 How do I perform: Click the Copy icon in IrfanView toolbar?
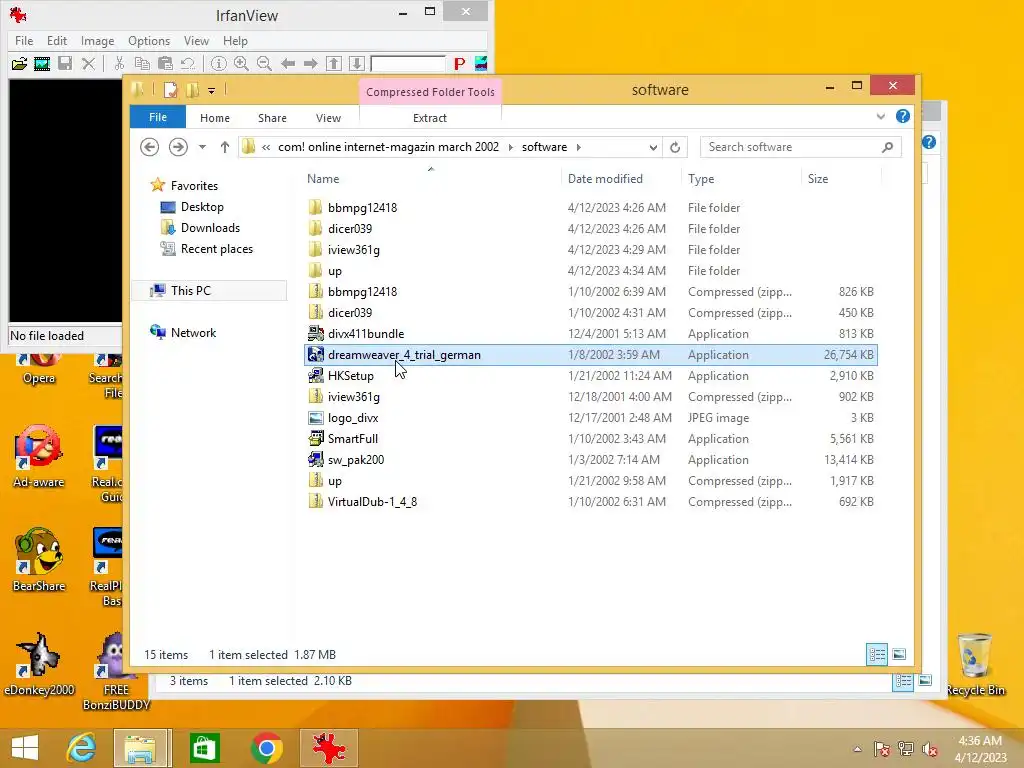tap(142, 63)
